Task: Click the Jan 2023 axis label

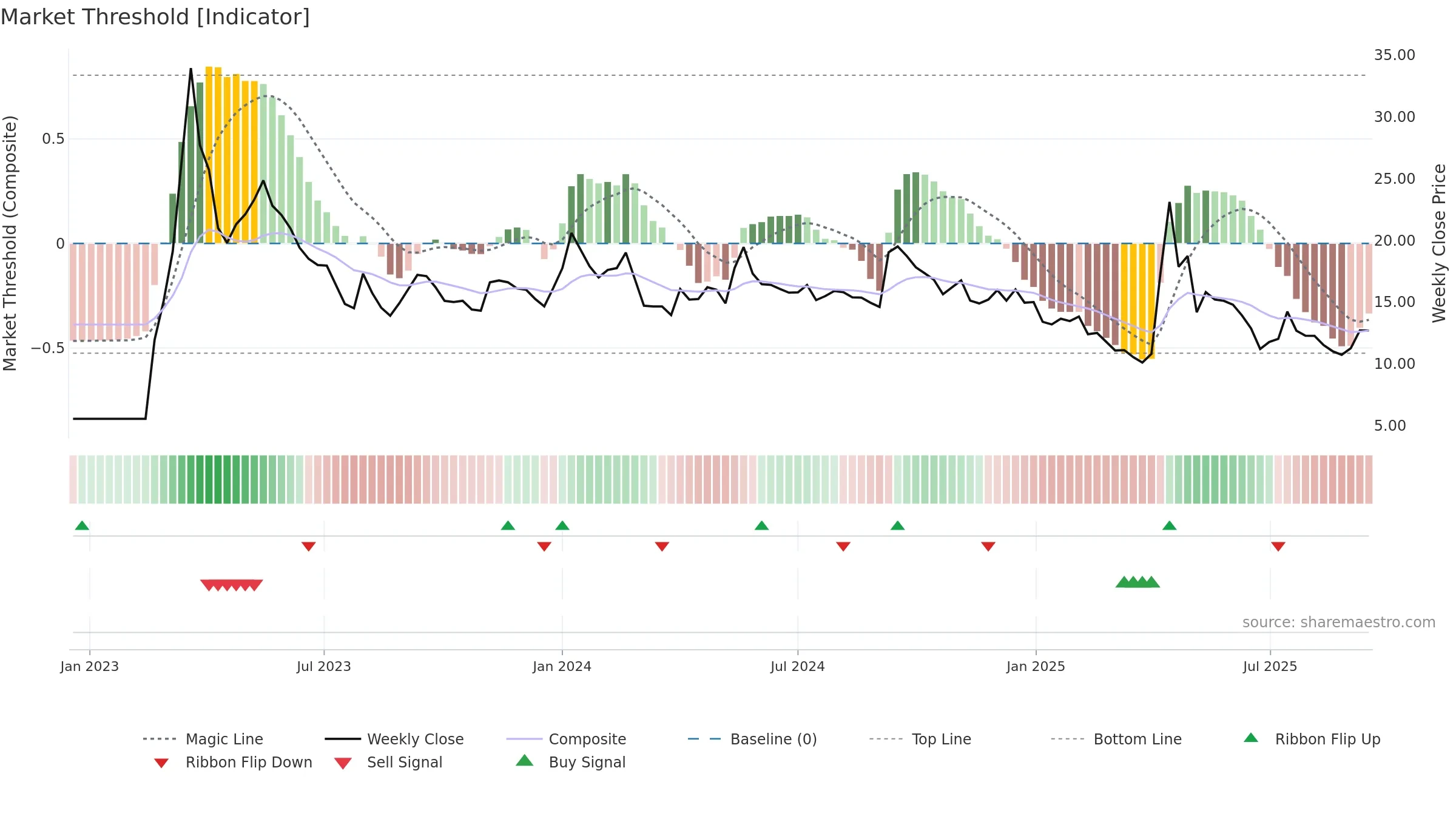Action: [90, 666]
